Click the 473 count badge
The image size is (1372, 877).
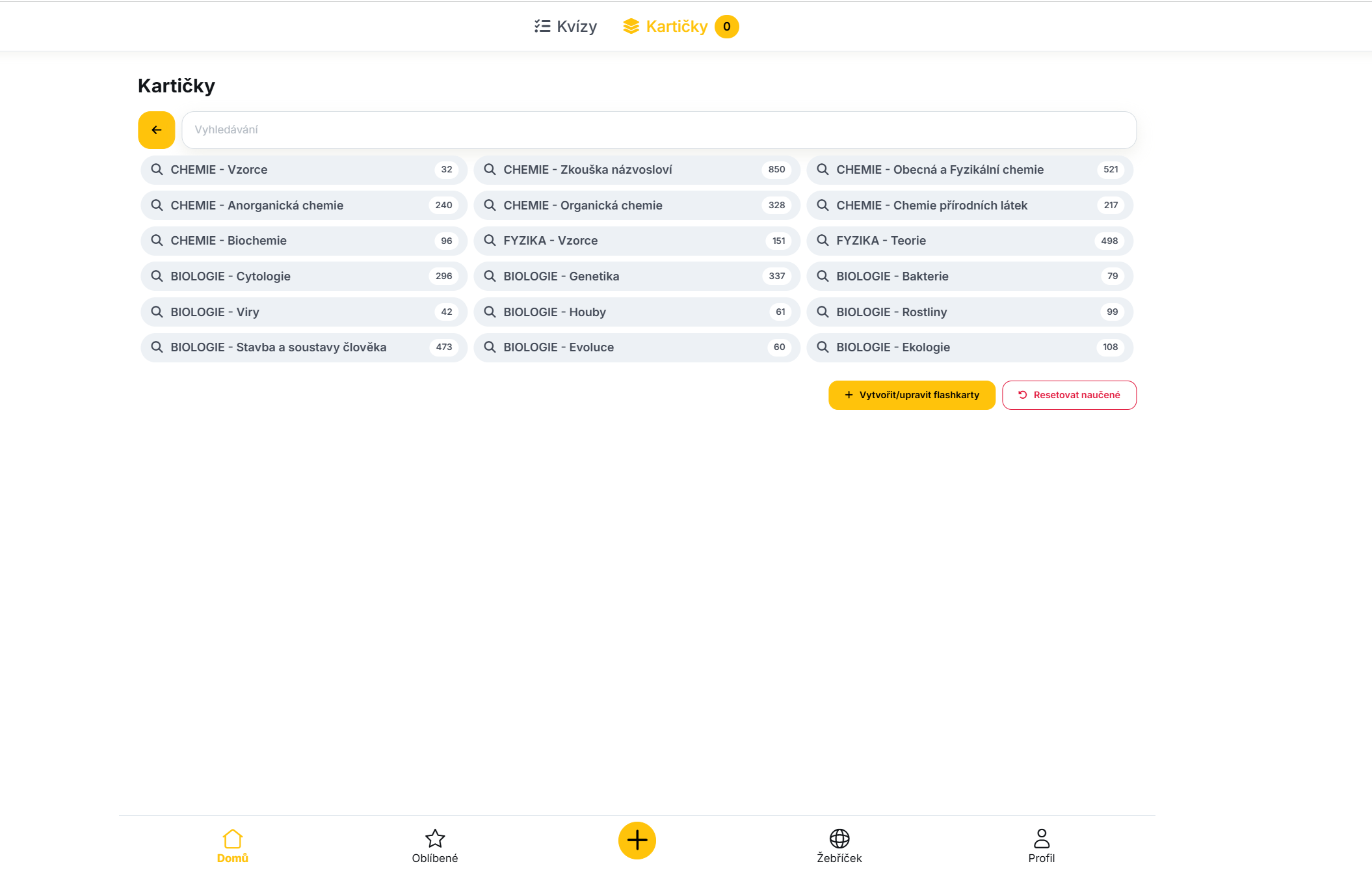(444, 347)
